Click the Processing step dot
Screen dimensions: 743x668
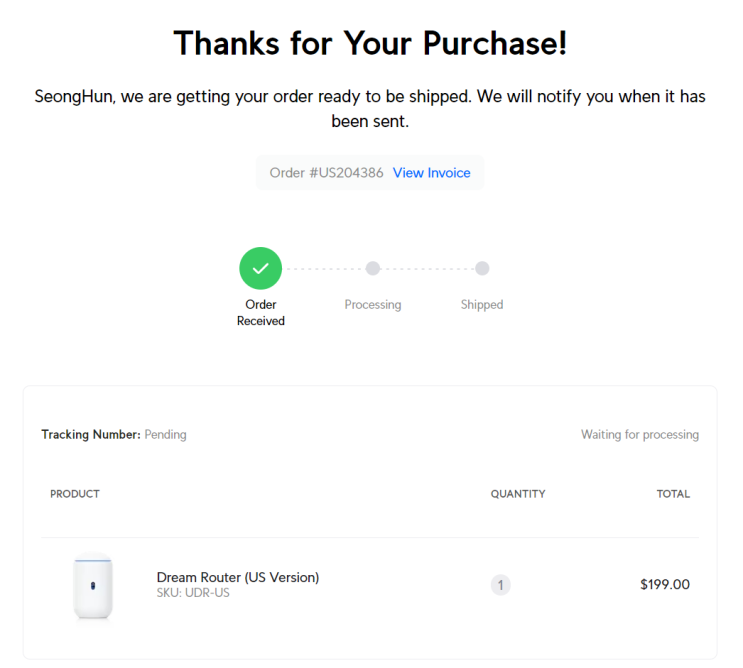click(x=373, y=268)
